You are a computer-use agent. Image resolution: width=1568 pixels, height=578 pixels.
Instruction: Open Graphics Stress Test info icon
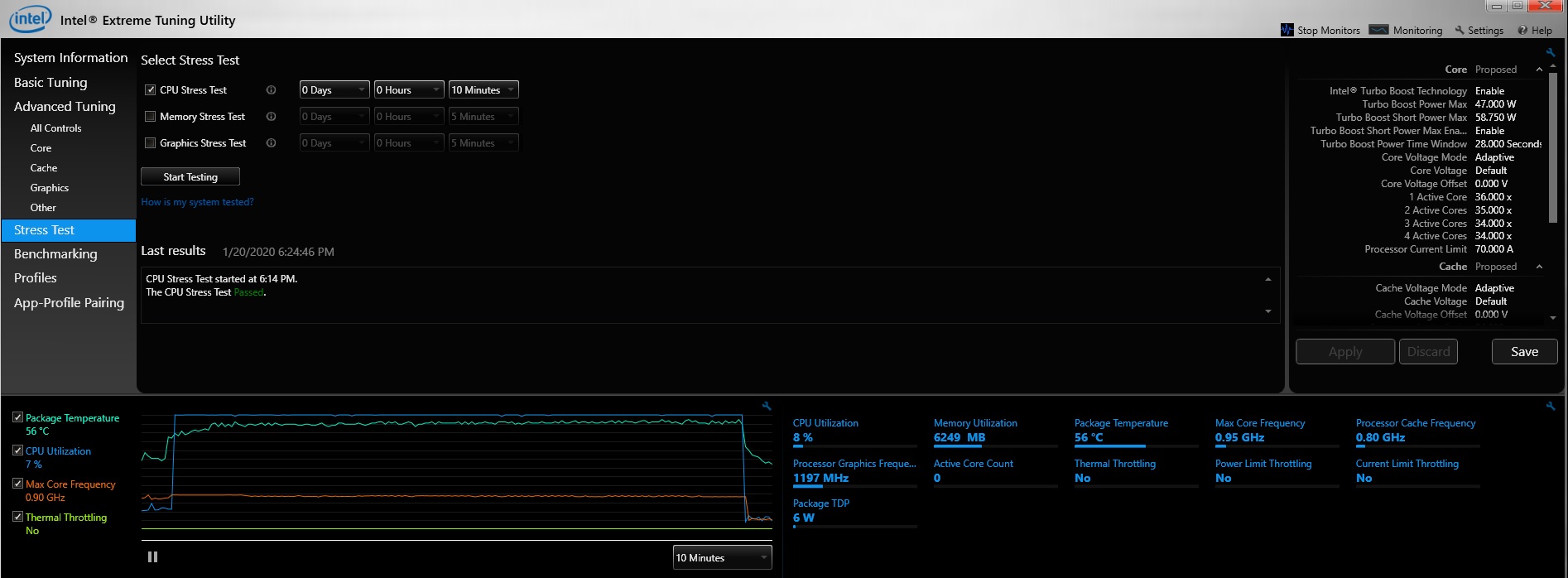(x=271, y=143)
